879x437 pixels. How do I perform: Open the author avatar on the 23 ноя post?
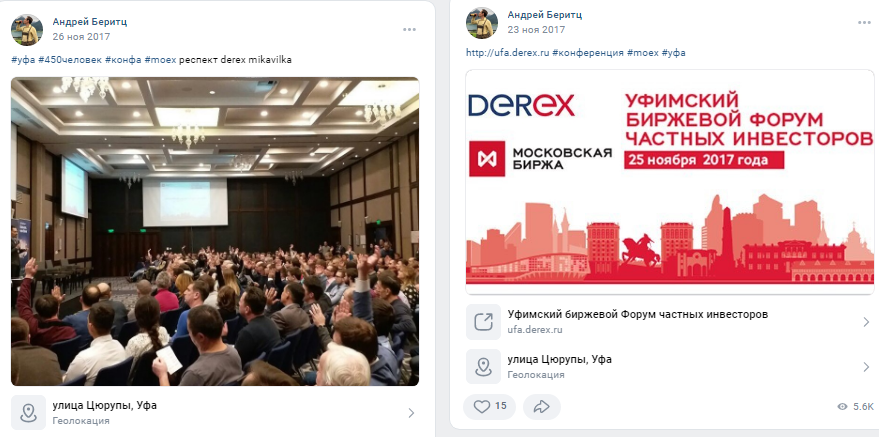[482, 23]
